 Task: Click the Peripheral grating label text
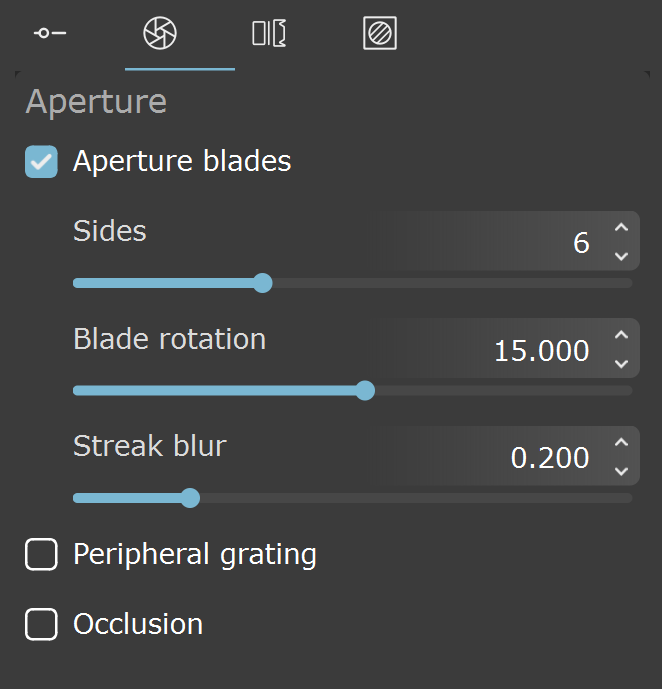[195, 555]
